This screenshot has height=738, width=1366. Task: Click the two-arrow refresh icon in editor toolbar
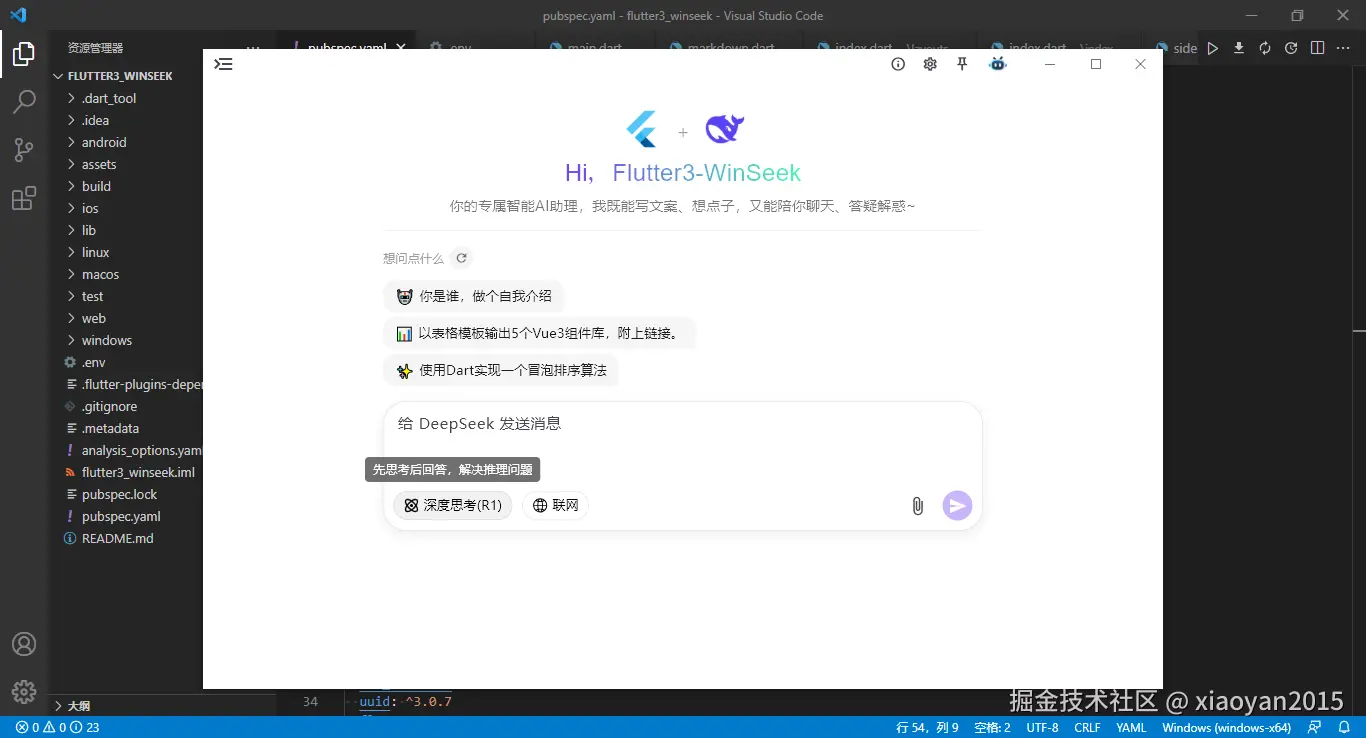pos(1265,48)
